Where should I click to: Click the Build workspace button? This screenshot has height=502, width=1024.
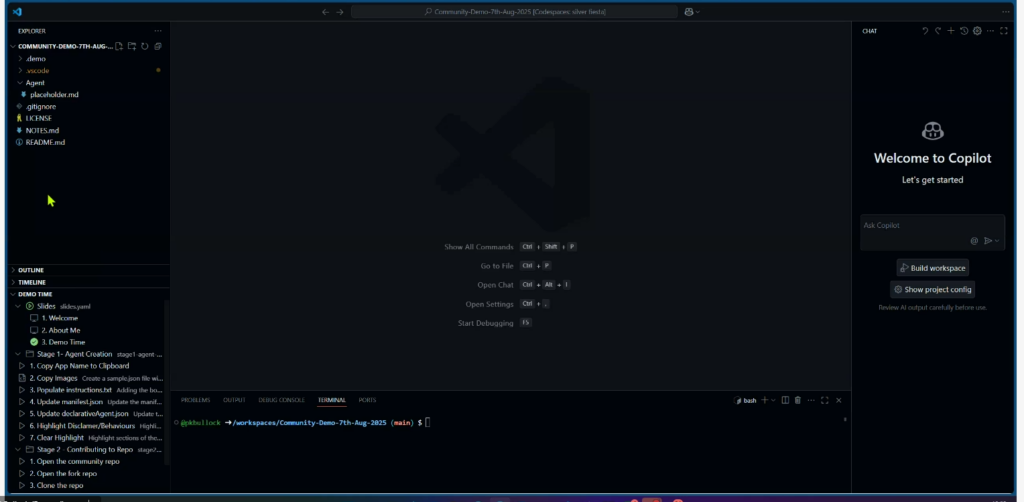click(x=932, y=268)
